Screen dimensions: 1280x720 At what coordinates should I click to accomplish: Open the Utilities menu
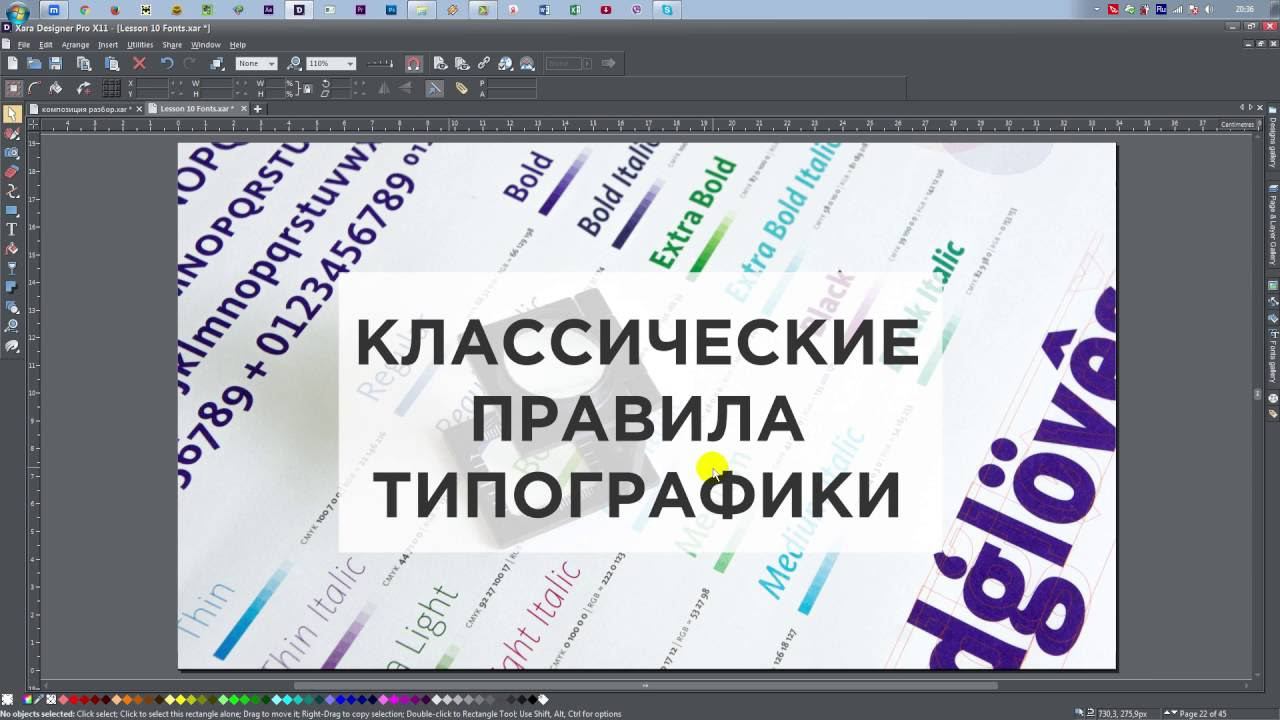point(140,45)
